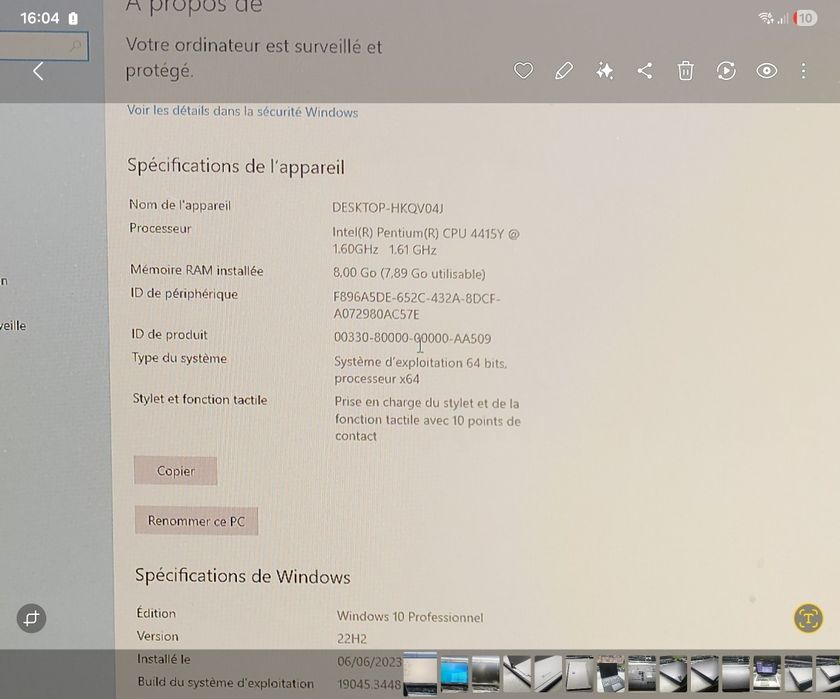Tap the Wi-Fi status icon

[x=766, y=19]
